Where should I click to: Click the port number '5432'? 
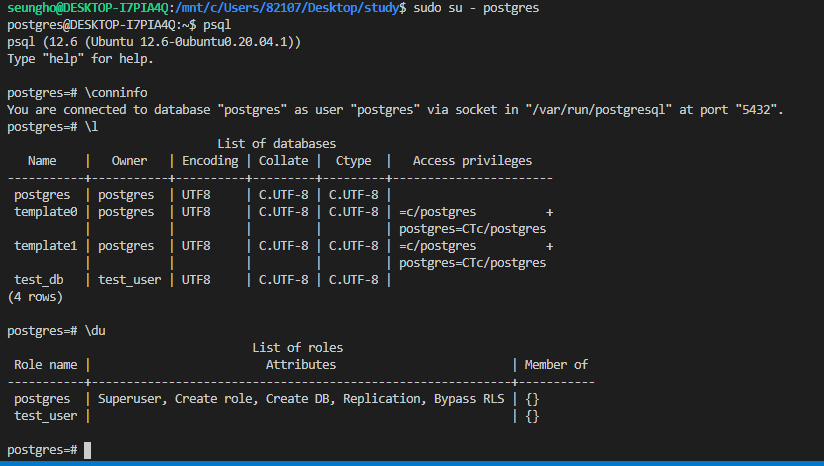coord(756,109)
